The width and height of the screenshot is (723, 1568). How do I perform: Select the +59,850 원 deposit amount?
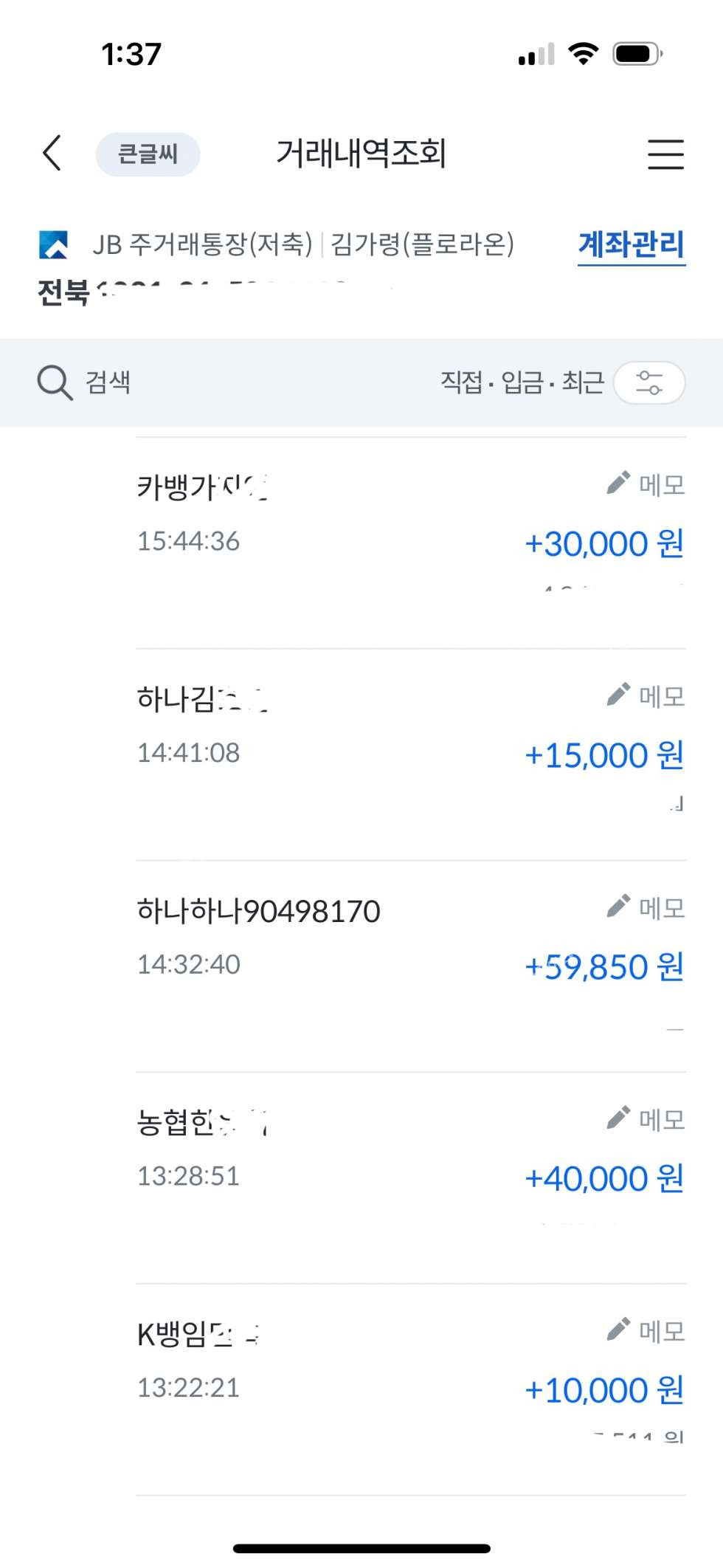pos(603,967)
